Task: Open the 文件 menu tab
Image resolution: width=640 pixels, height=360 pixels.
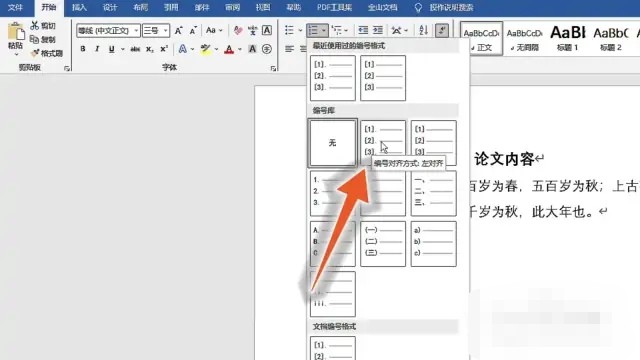Action: point(15,7)
